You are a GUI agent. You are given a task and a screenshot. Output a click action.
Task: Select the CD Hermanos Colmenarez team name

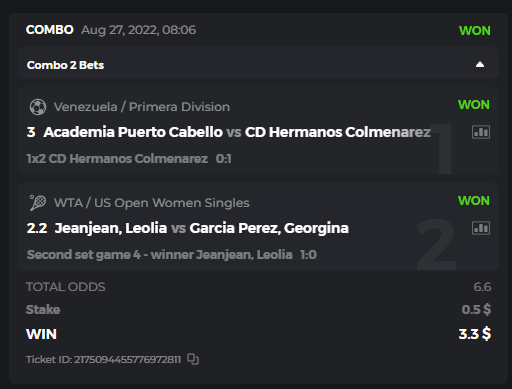pos(338,132)
